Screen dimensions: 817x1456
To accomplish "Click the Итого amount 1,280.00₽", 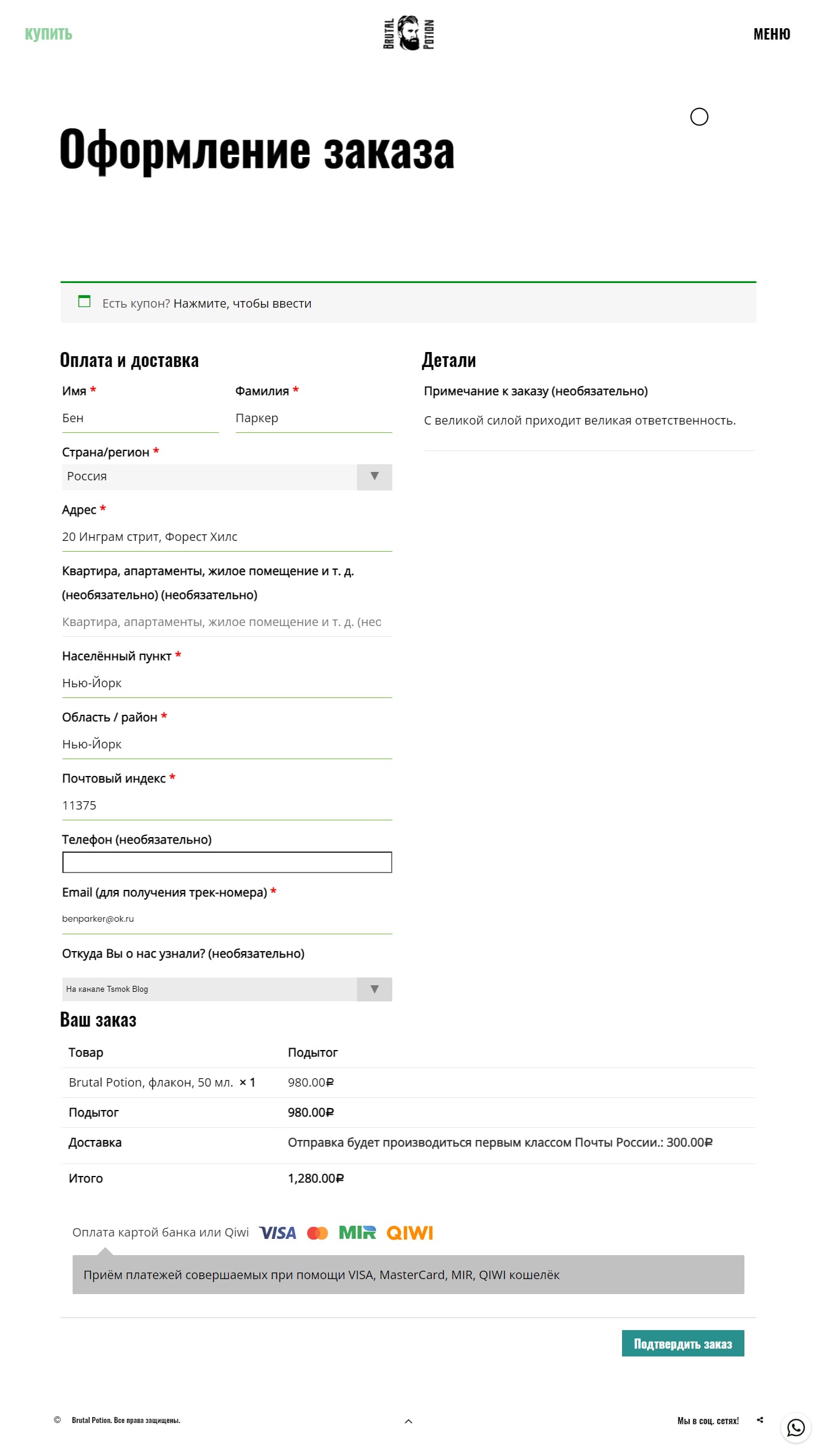I will [316, 1179].
